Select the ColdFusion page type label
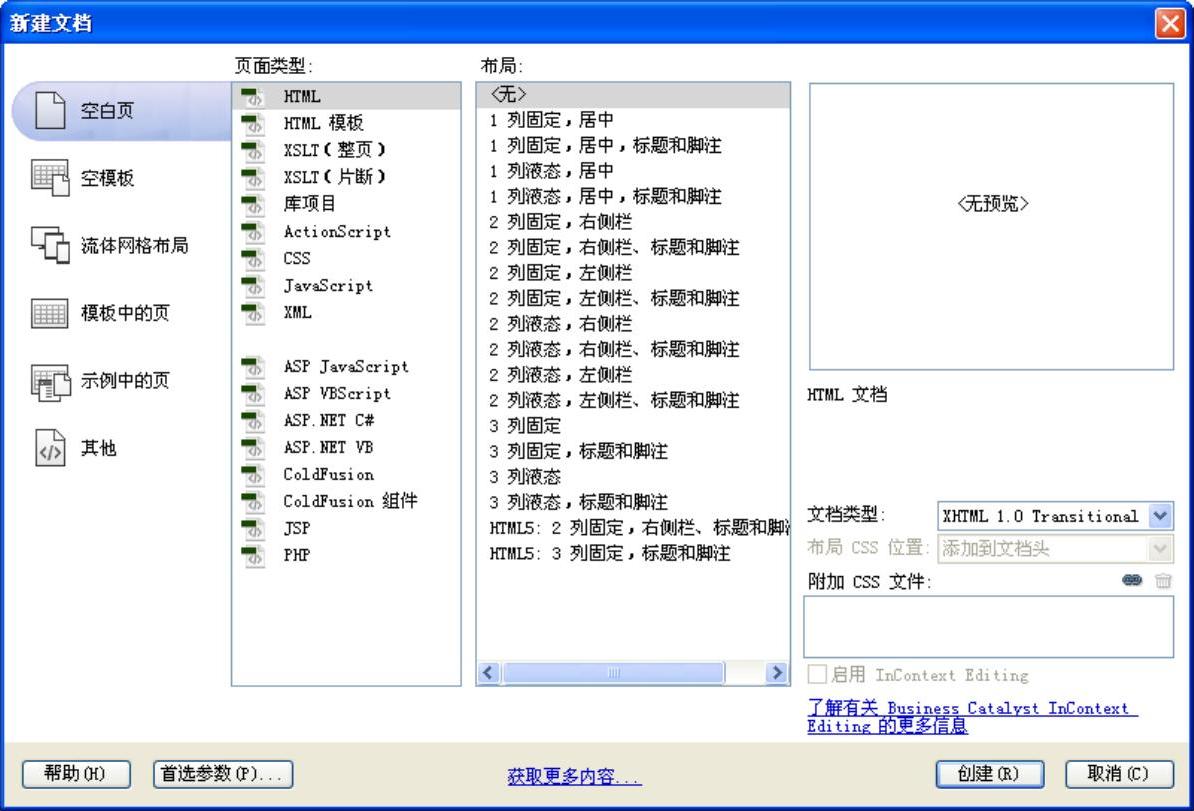The height and width of the screenshot is (811, 1194). [328, 474]
